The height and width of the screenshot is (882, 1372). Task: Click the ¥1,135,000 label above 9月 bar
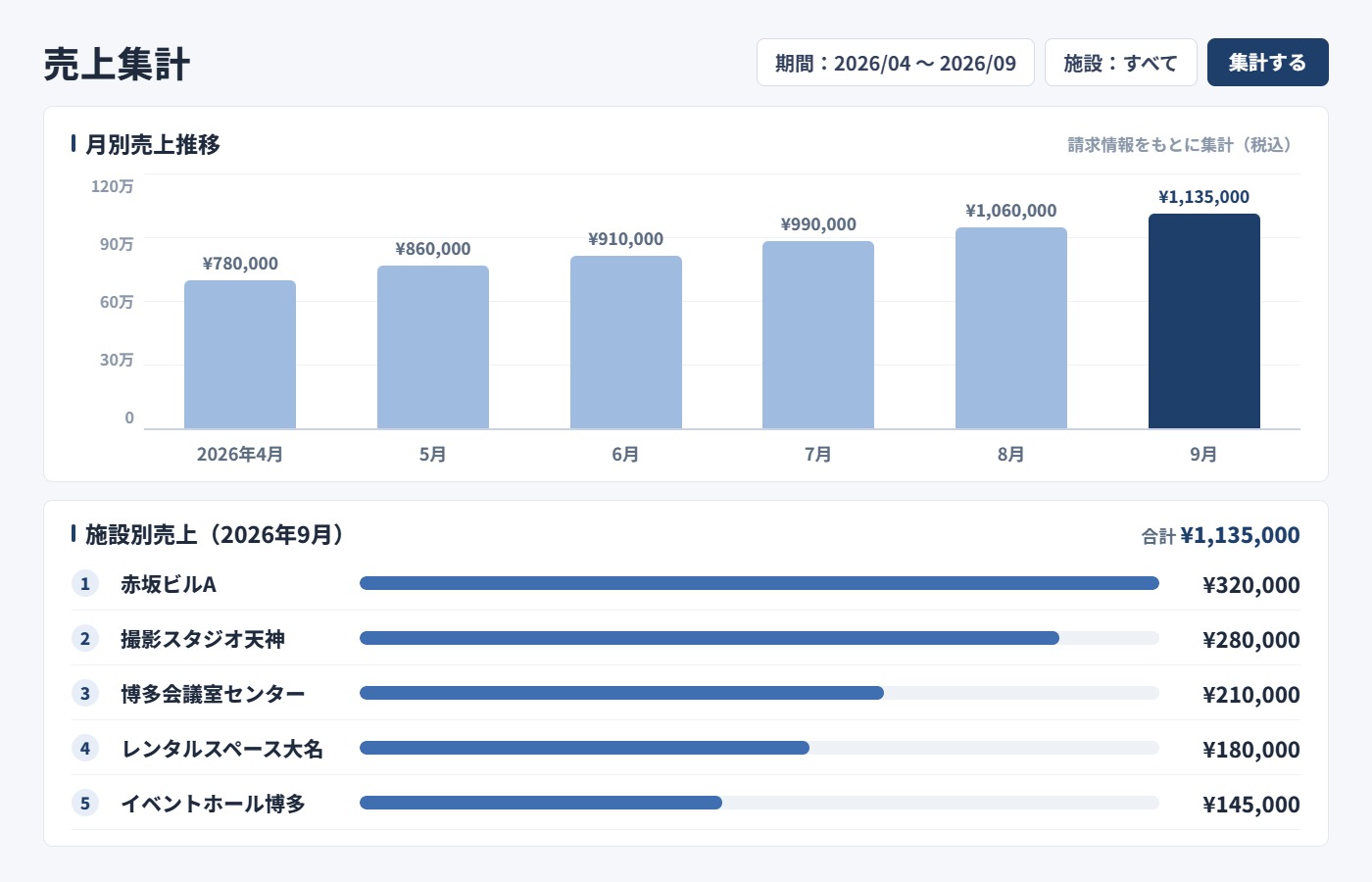tap(1204, 197)
